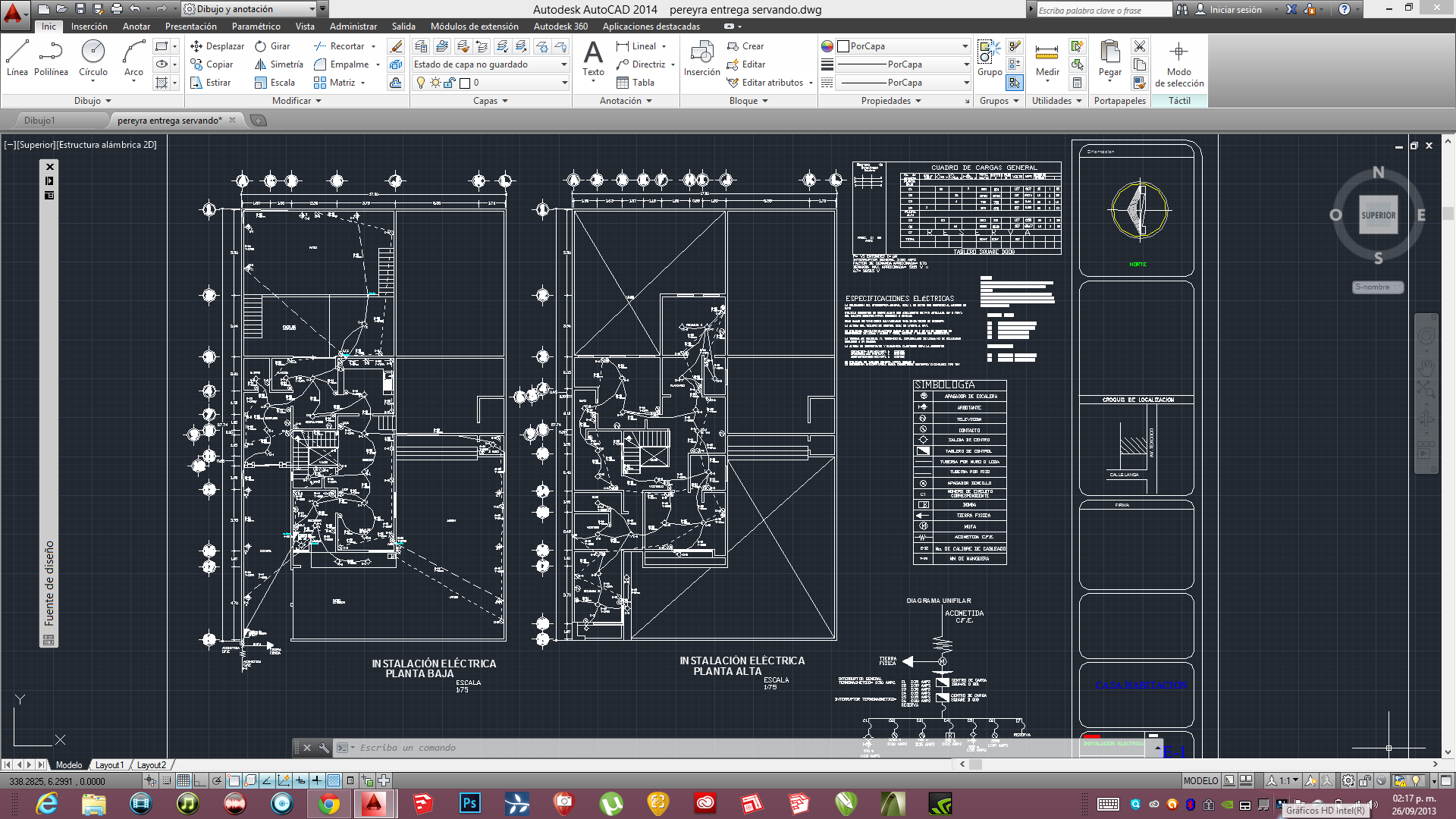The image size is (1456, 819).
Task: Switch to the Layout2 tab
Action: point(151,765)
